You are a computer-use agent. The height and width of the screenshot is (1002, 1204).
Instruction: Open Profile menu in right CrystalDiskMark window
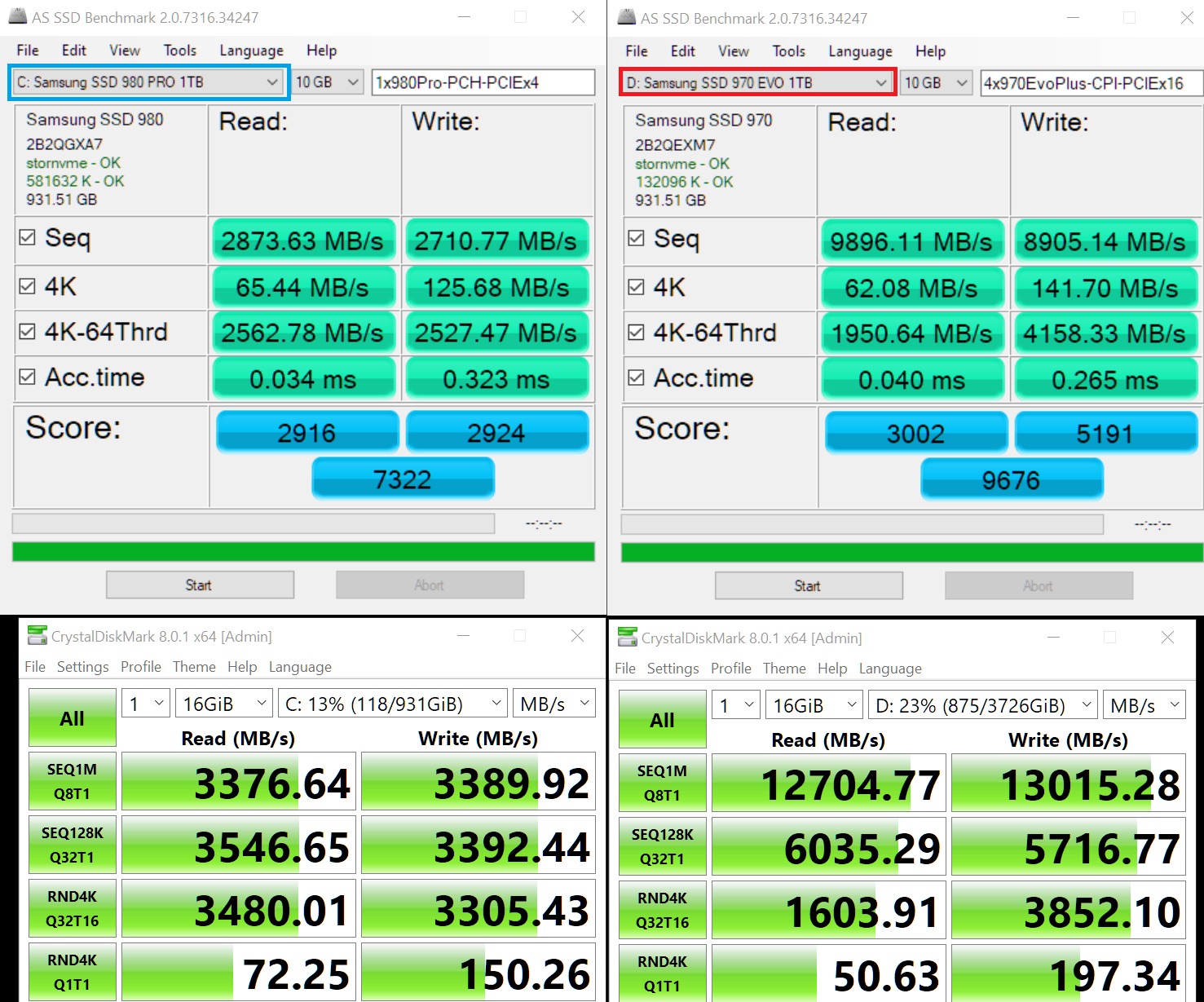tap(730, 669)
